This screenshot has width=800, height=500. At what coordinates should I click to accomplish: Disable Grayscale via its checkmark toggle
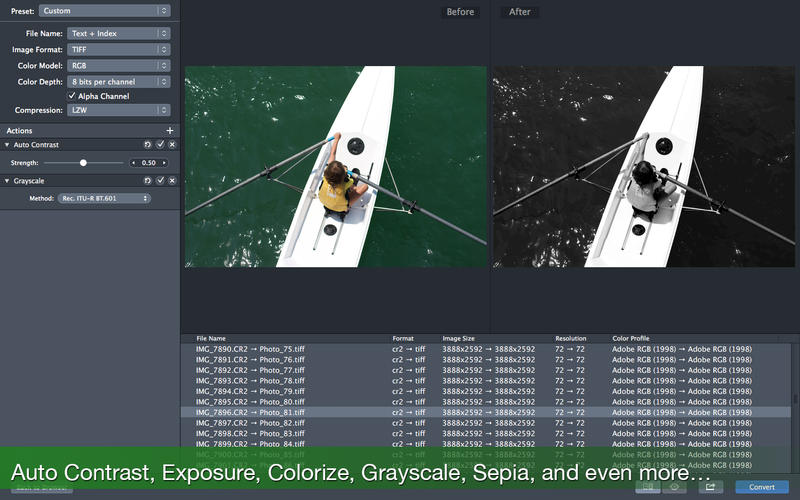[160, 181]
